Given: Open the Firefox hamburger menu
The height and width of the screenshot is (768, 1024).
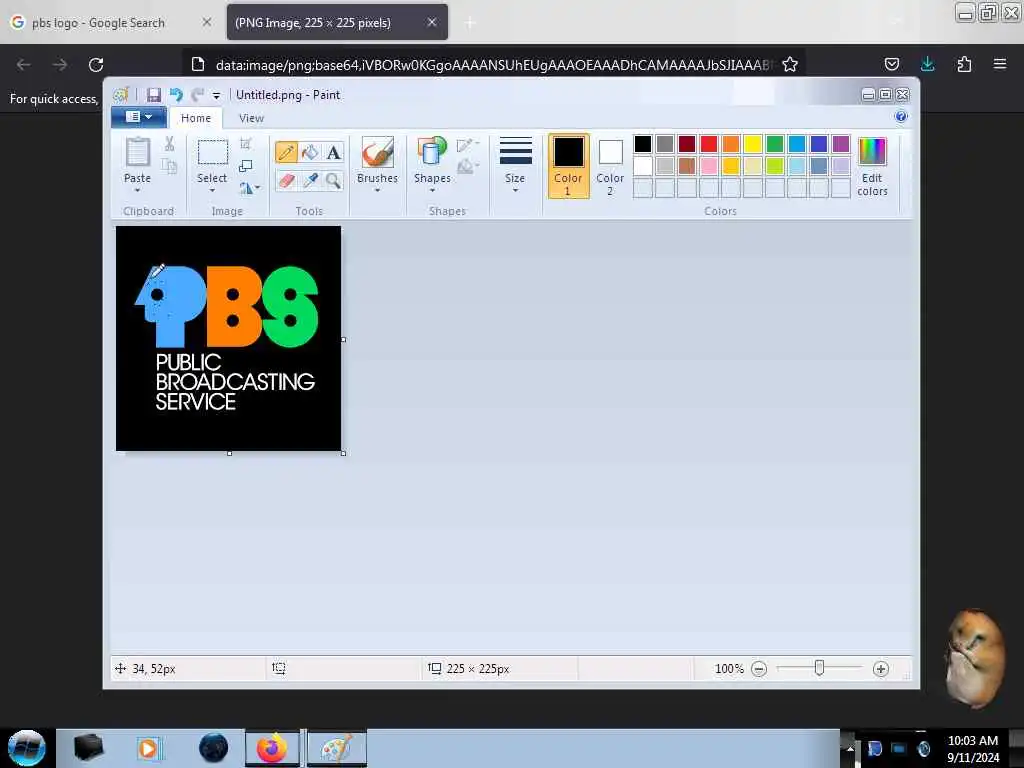Looking at the screenshot, I should 999,64.
